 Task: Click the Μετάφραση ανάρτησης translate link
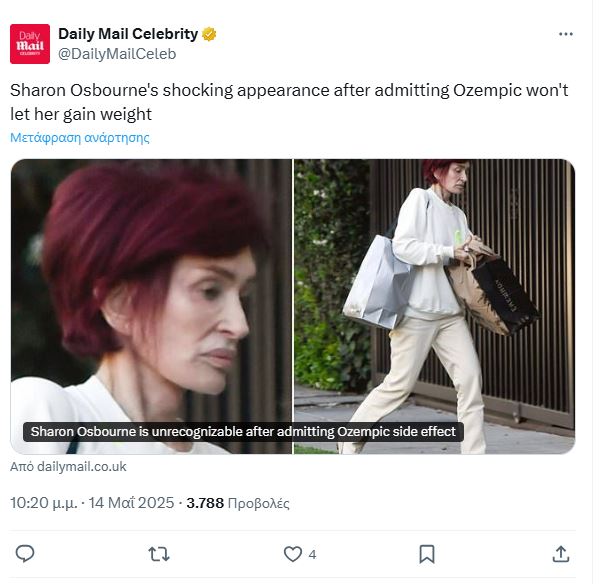point(80,137)
